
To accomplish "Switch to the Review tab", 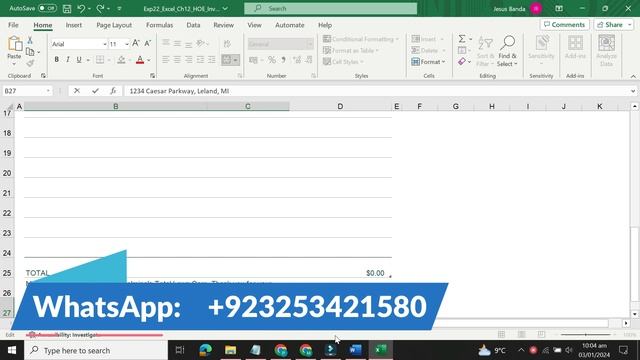I will [223, 25].
